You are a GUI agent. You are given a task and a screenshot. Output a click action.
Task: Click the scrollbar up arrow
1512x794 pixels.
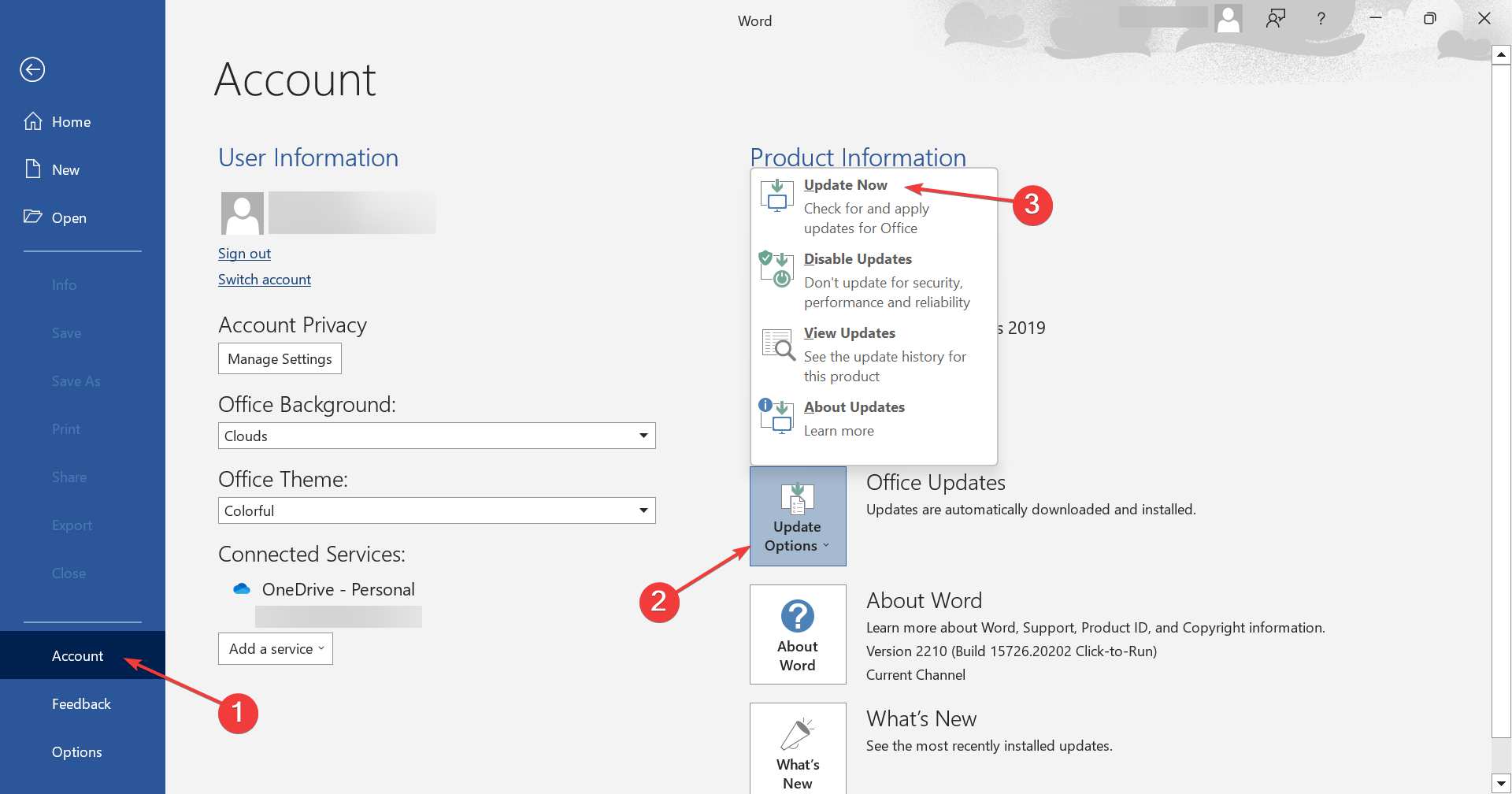tap(1501, 54)
